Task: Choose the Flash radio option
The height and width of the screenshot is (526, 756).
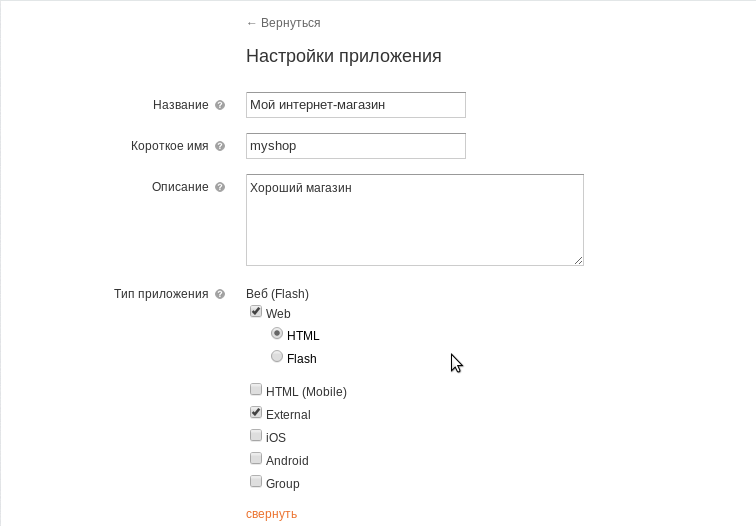Action: (x=277, y=356)
